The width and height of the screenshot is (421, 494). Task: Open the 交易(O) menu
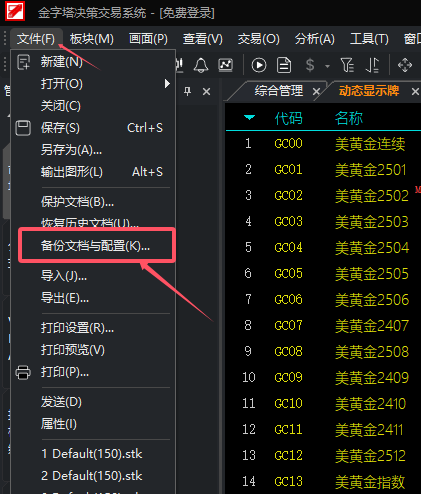tap(259, 39)
